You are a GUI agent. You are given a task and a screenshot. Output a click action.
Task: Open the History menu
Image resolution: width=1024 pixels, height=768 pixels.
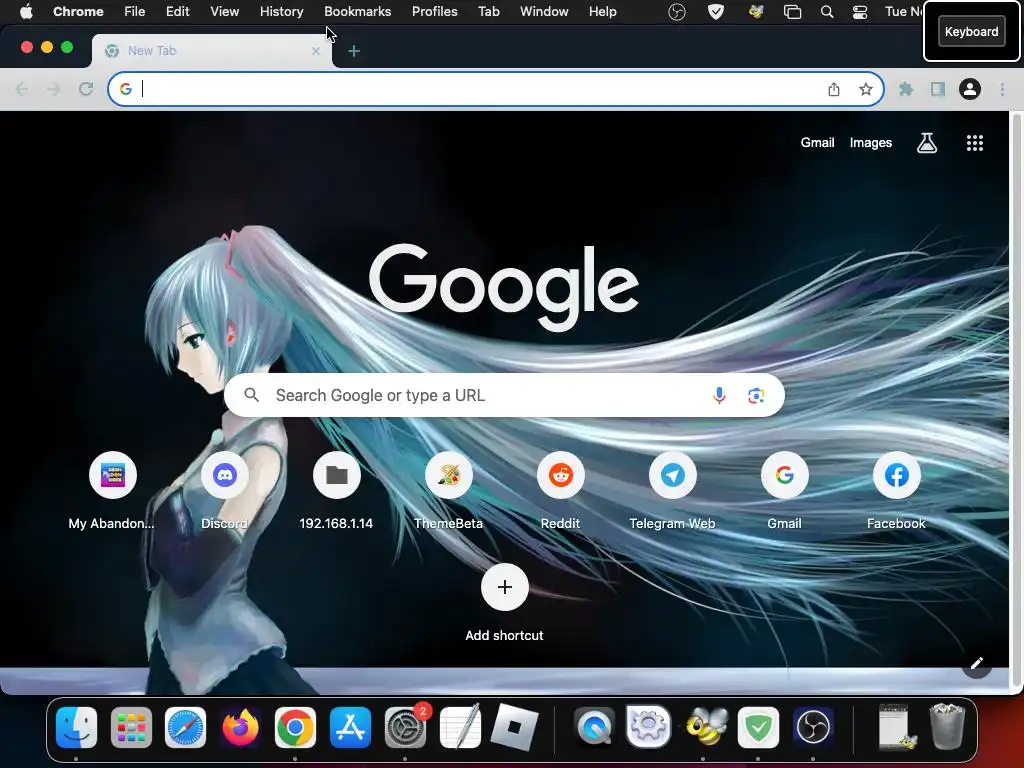coord(281,11)
